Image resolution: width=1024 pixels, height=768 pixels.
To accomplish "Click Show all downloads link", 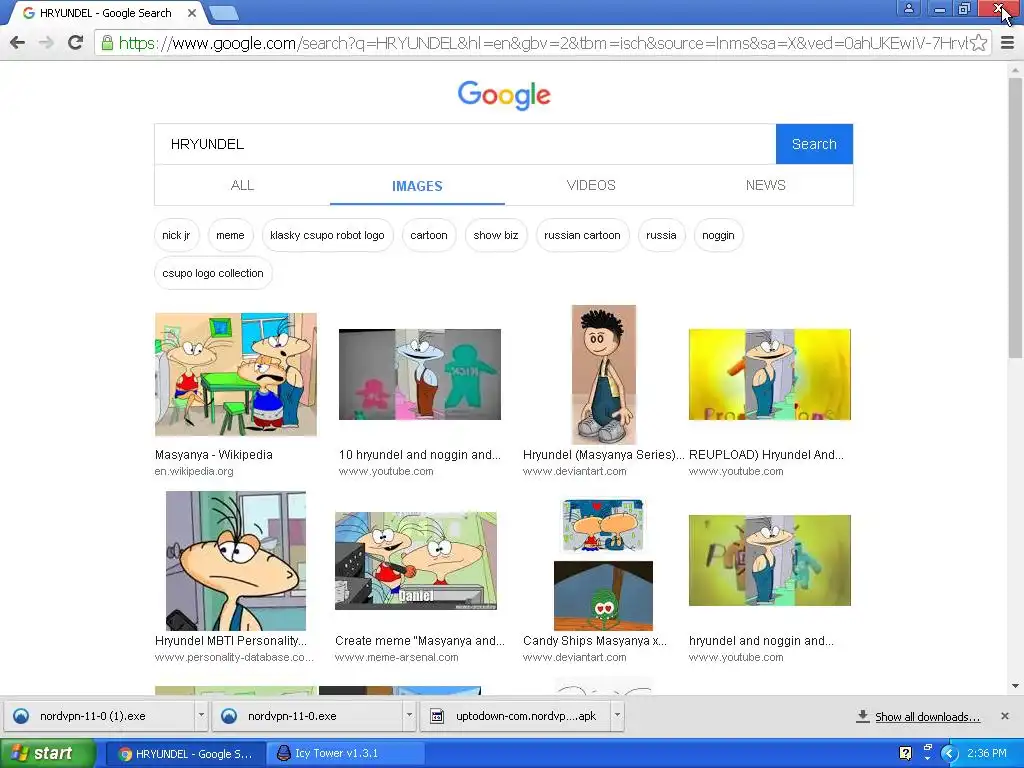I will 927,717.
